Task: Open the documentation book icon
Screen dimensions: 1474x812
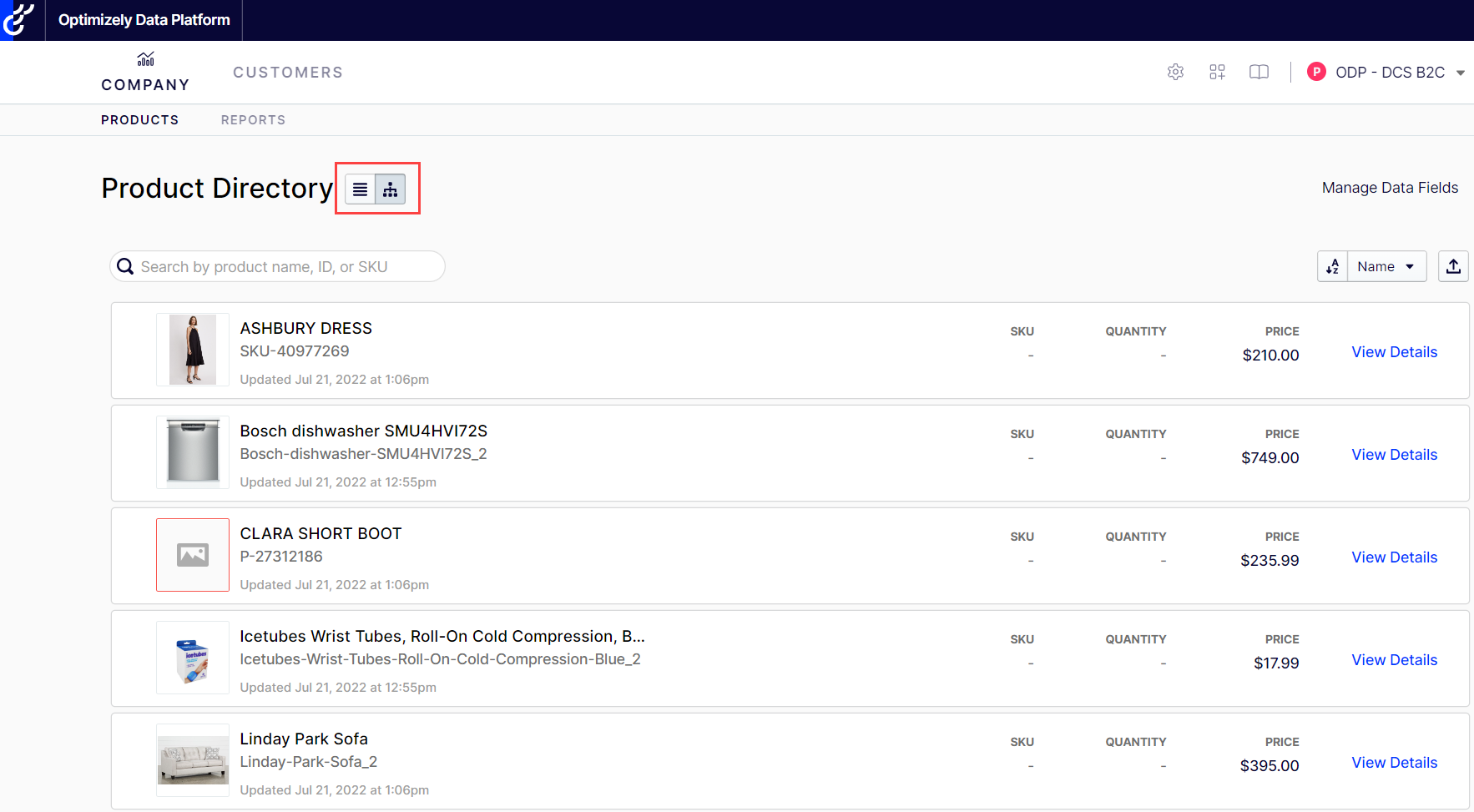Action: (1259, 72)
